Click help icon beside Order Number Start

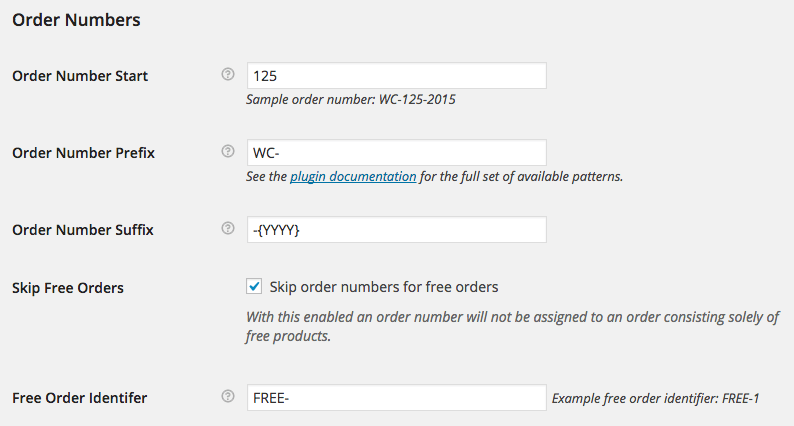pyautogui.click(x=227, y=75)
